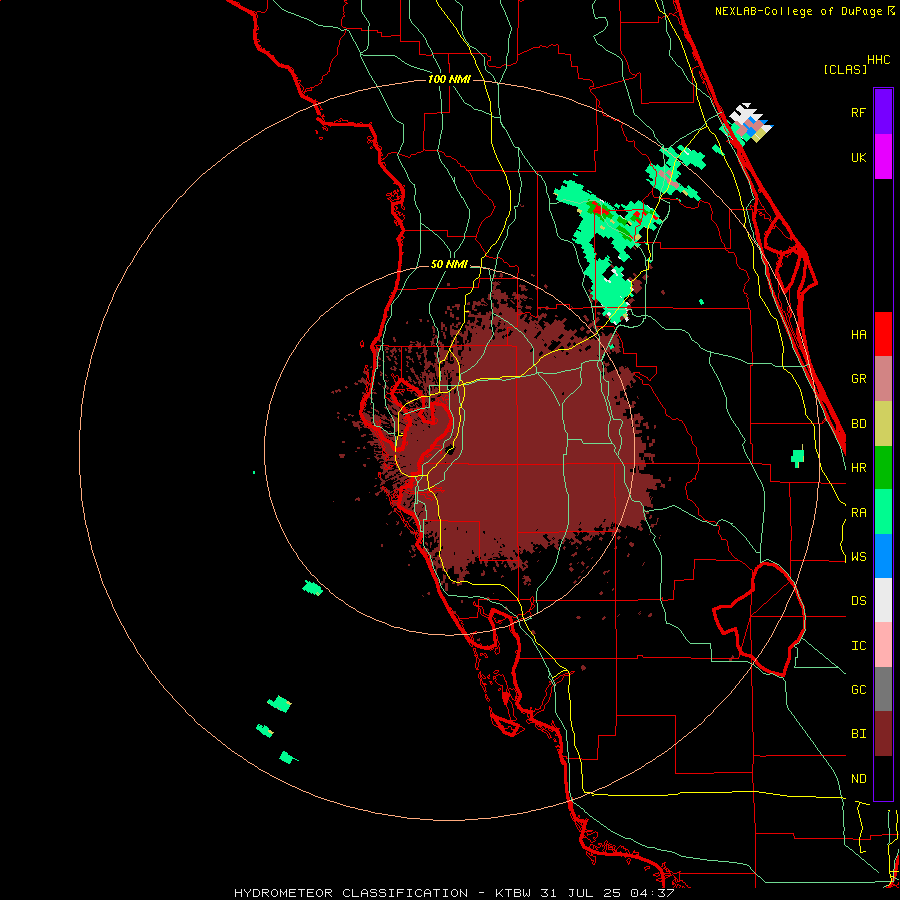Screen dimensions: 900x900
Task: Click the UK magenta legend swatch
Action: (x=883, y=157)
